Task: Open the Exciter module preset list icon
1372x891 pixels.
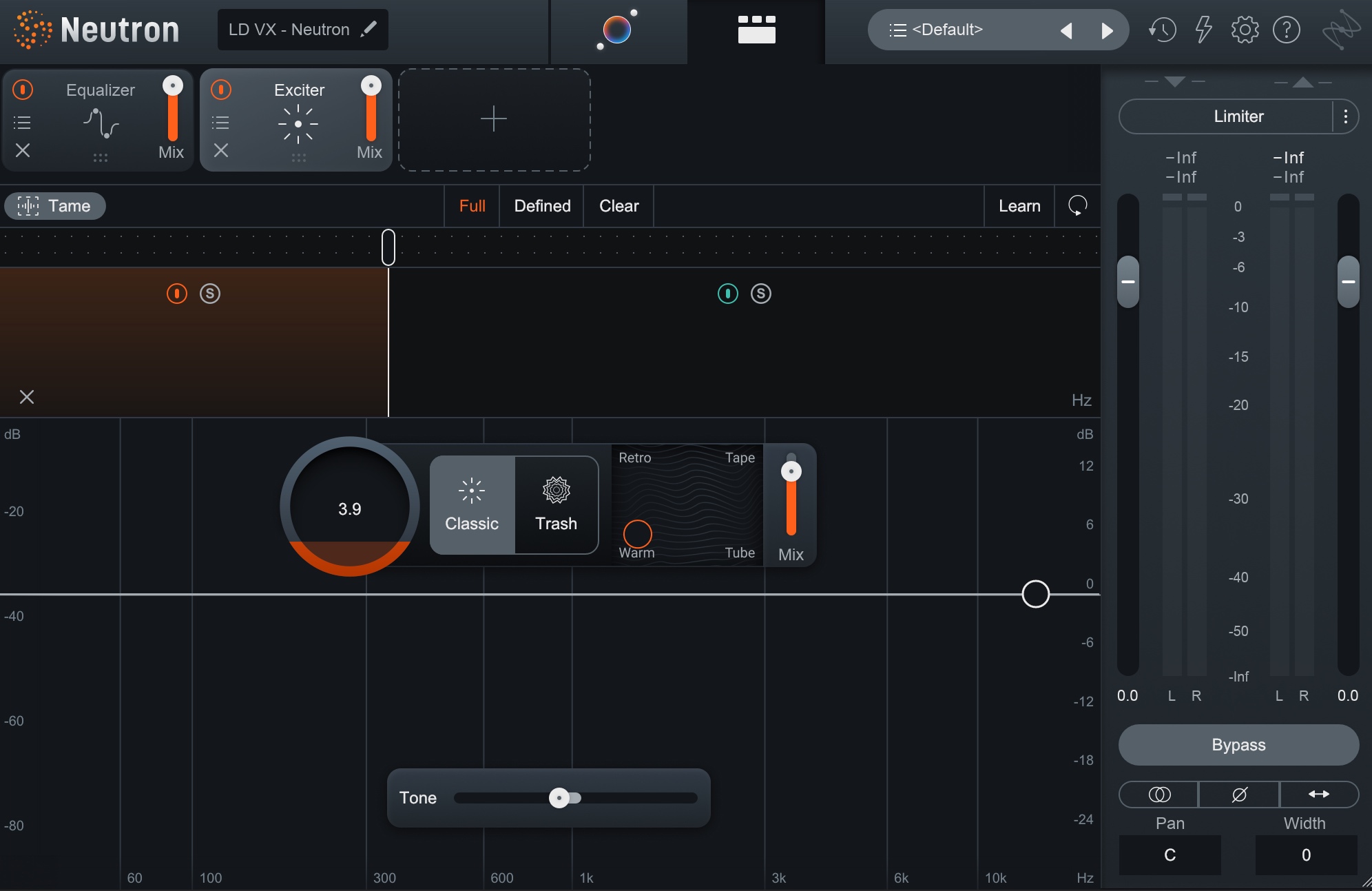Action: coord(220,123)
